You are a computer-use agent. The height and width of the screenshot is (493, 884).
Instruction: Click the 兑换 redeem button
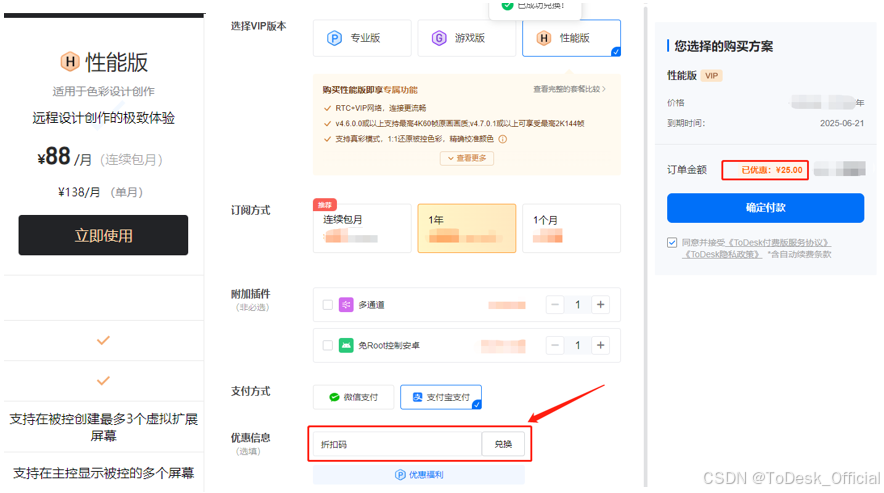[x=503, y=444]
